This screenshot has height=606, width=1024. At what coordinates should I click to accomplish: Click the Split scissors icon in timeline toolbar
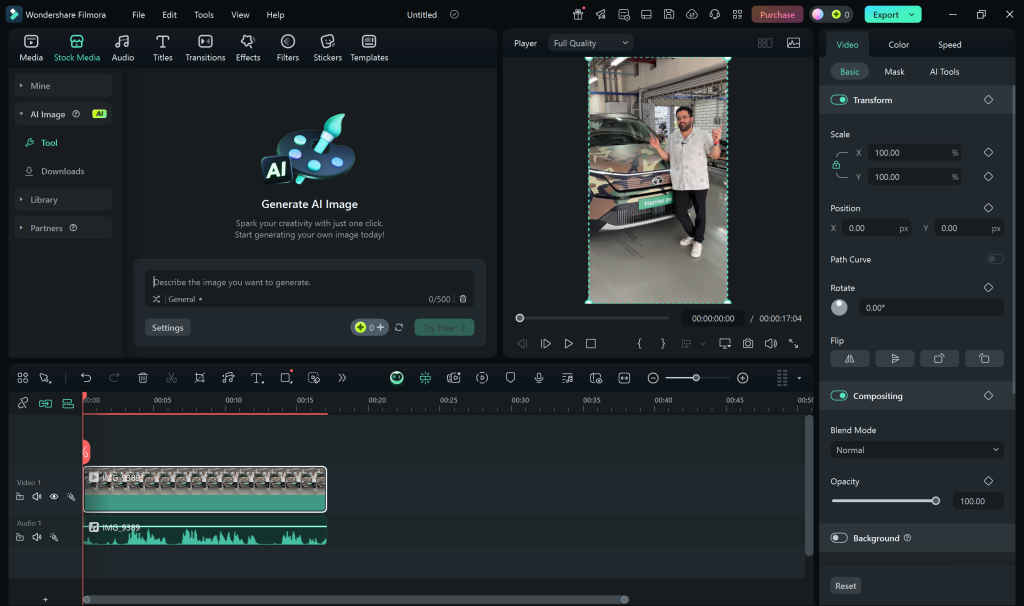pyautogui.click(x=170, y=378)
